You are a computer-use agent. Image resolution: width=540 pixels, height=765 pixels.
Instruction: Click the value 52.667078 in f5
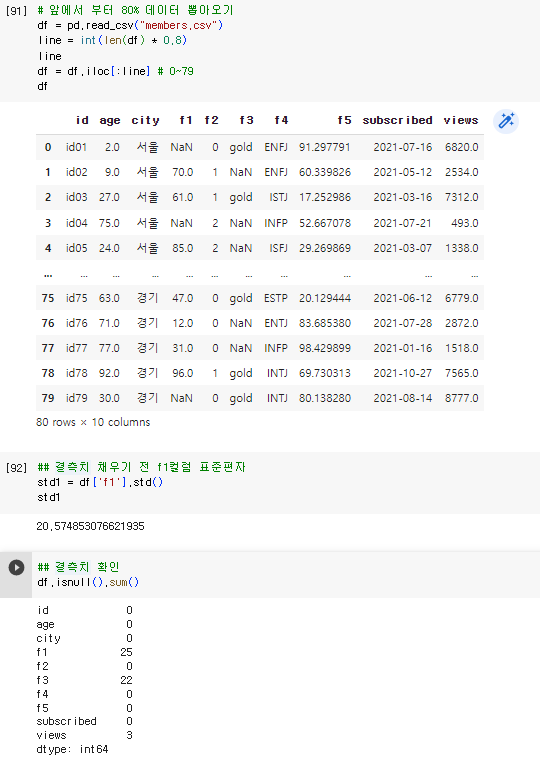tap(325, 223)
